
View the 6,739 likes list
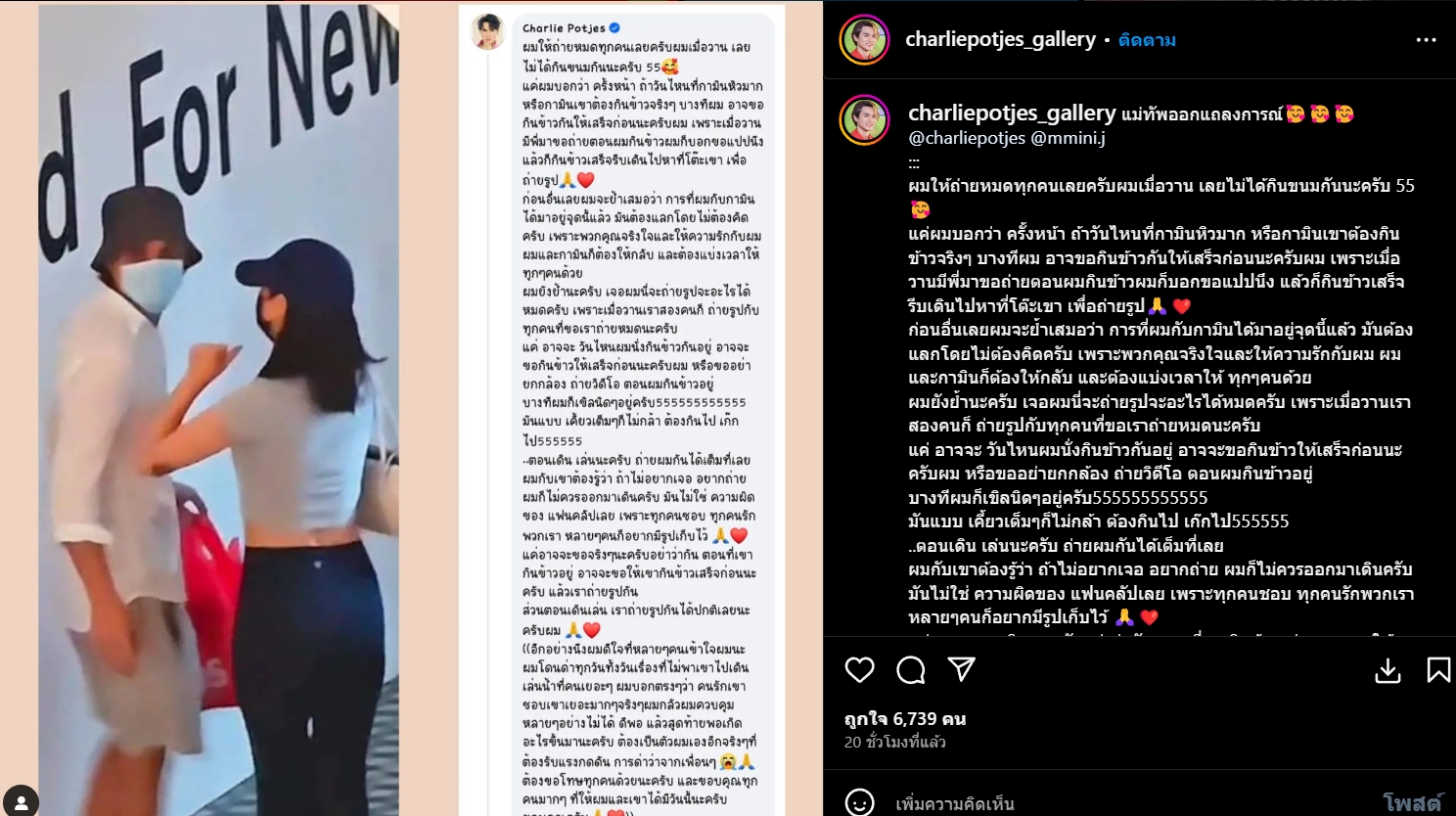(x=905, y=719)
